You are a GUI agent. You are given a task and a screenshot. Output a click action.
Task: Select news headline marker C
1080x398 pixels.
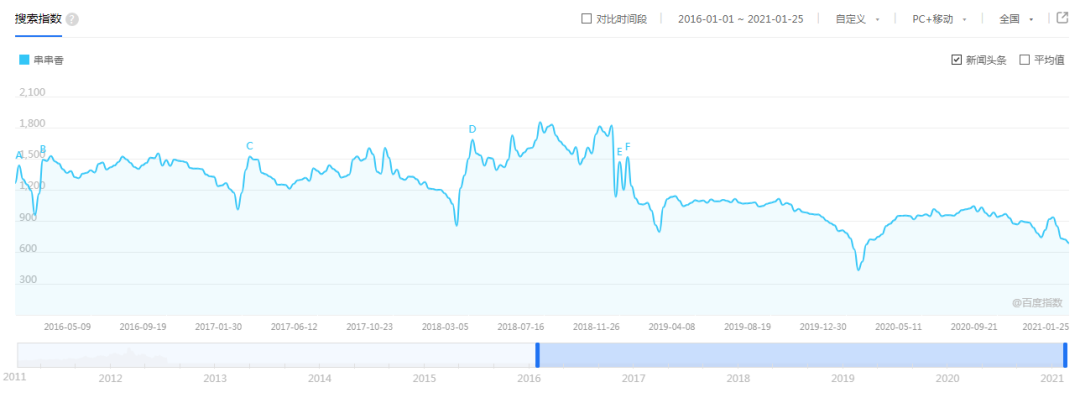point(250,145)
